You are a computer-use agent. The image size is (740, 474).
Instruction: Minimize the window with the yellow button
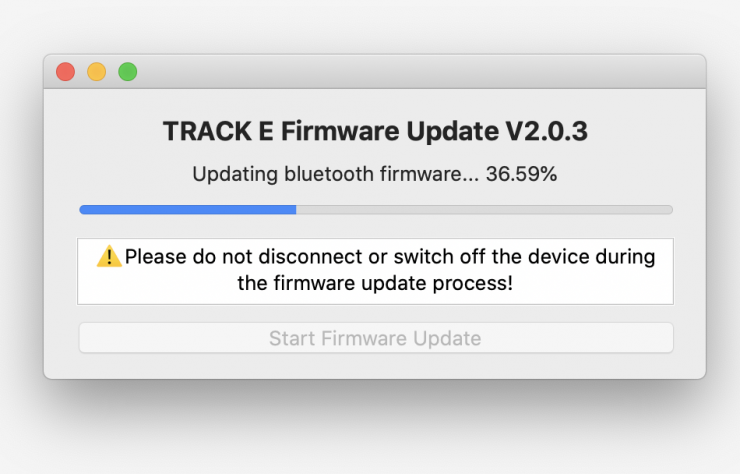tap(96, 72)
